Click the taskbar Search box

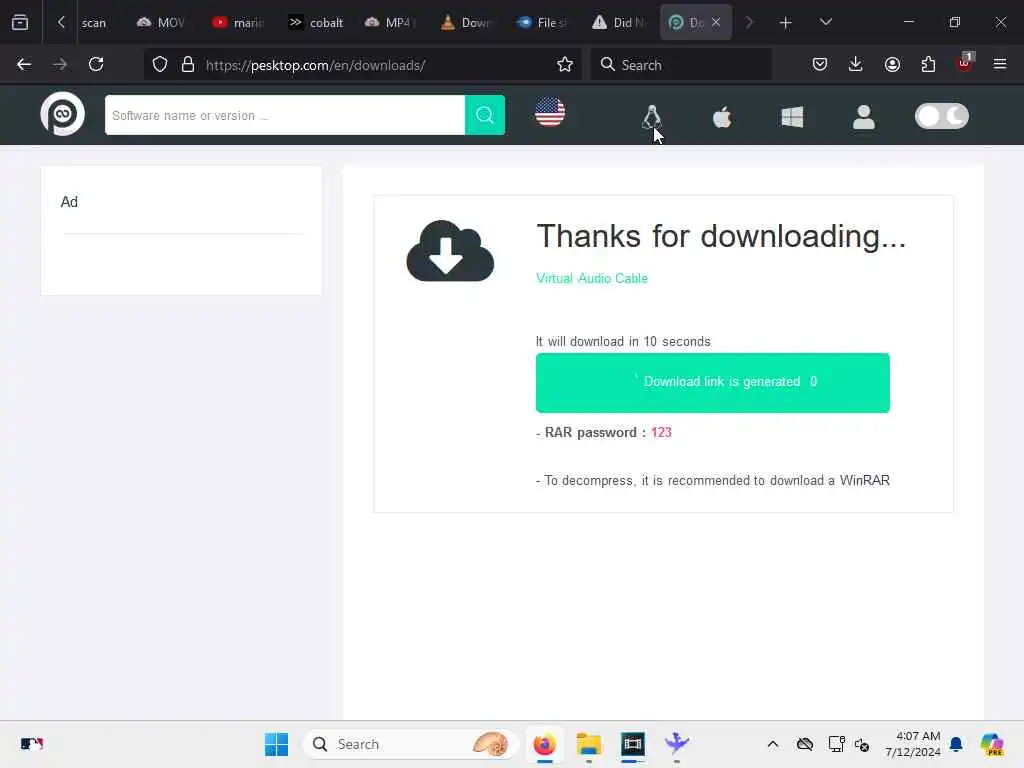tap(411, 744)
